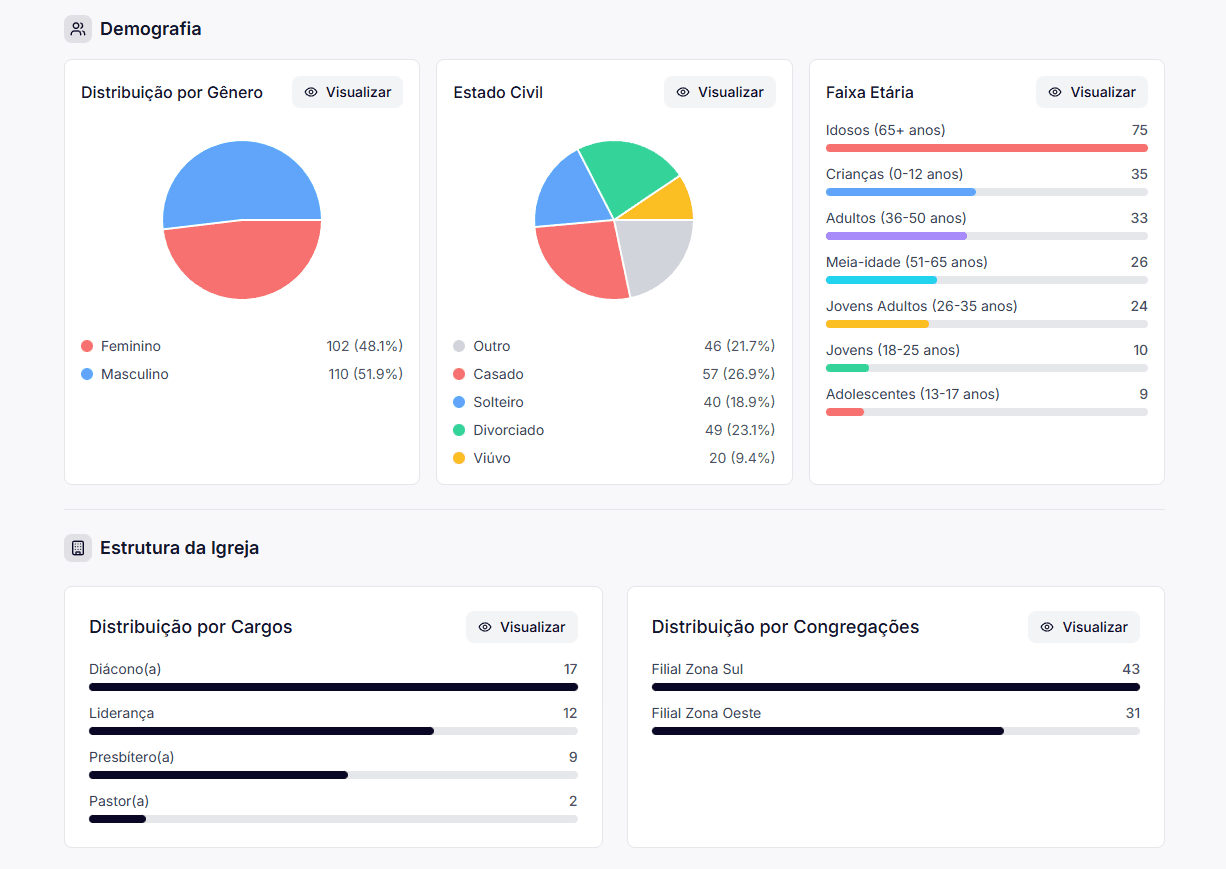This screenshot has height=869, width=1226.
Task: Click the Presbítero(a) progress bar
Action: tap(333, 775)
